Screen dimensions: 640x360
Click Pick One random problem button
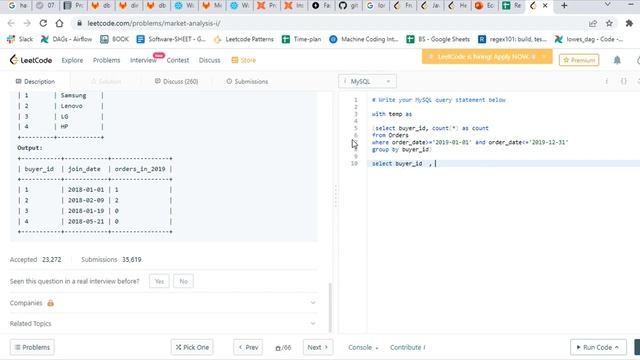pos(192,347)
